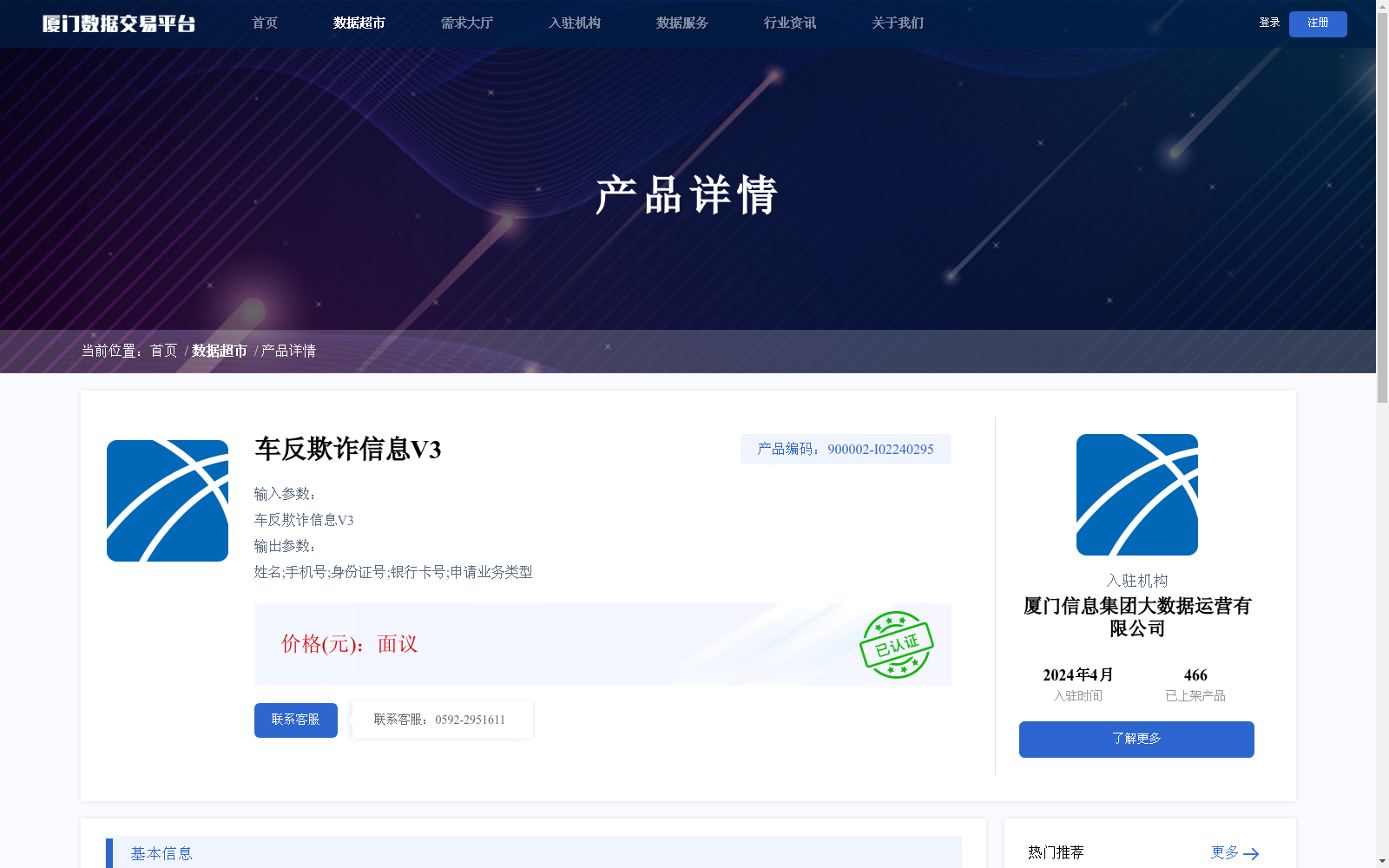This screenshot has width=1389, height=868.
Task: Click the 了解更多 button
Action: point(1136,740)
